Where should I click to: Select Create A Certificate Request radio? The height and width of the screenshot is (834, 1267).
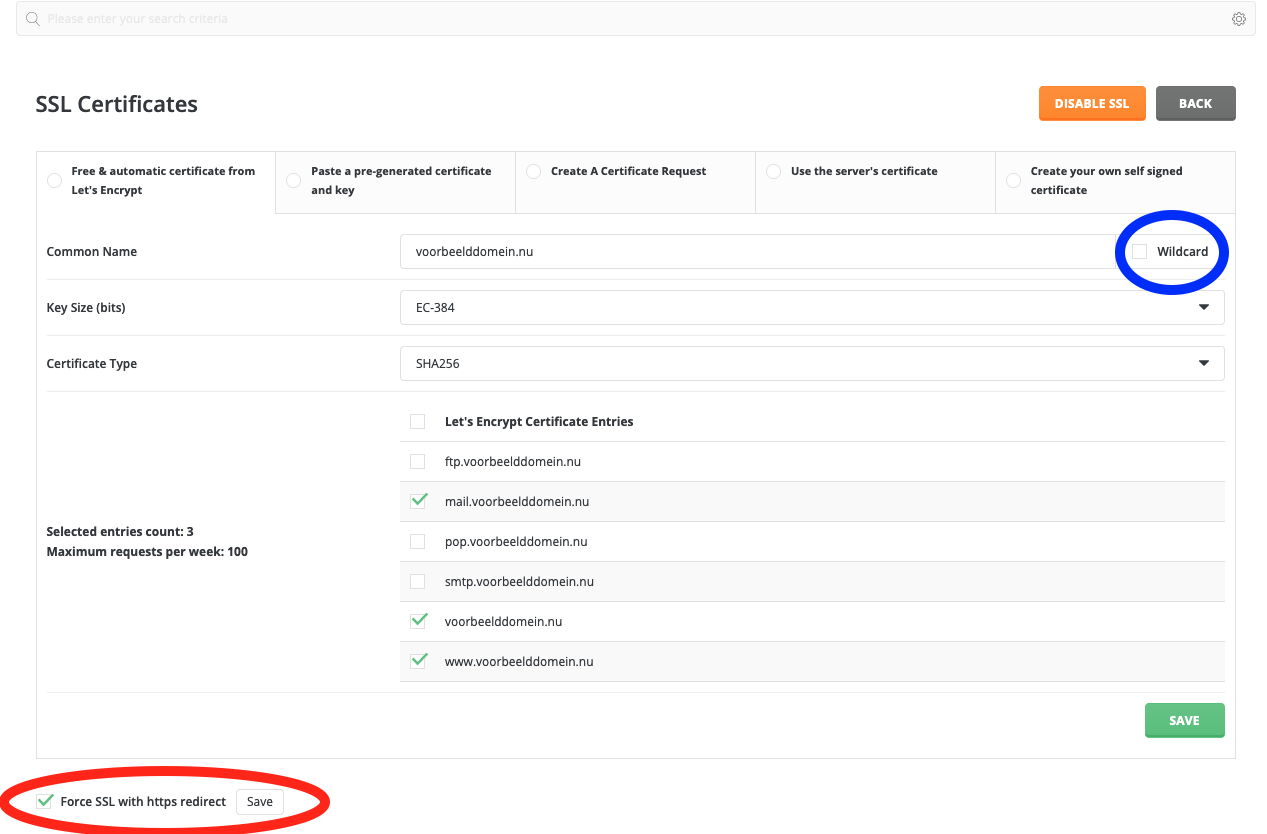[x=533, y=171]
